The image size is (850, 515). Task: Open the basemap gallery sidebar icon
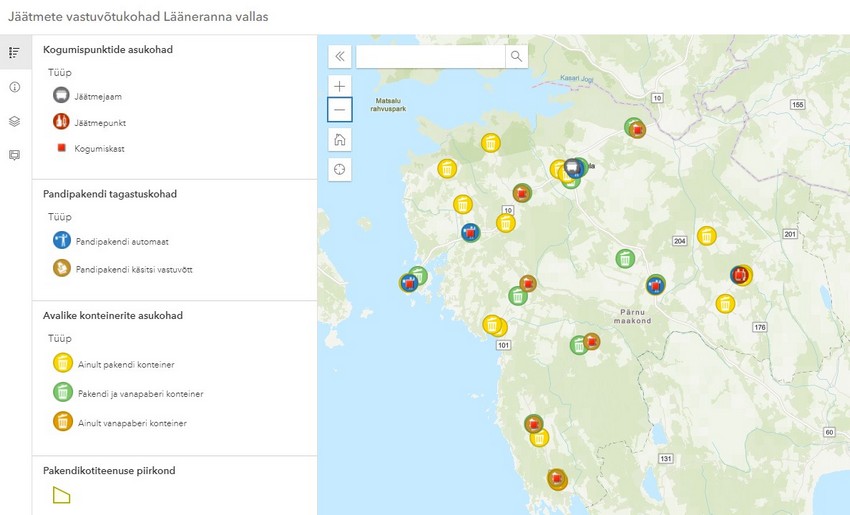point(15,155)
